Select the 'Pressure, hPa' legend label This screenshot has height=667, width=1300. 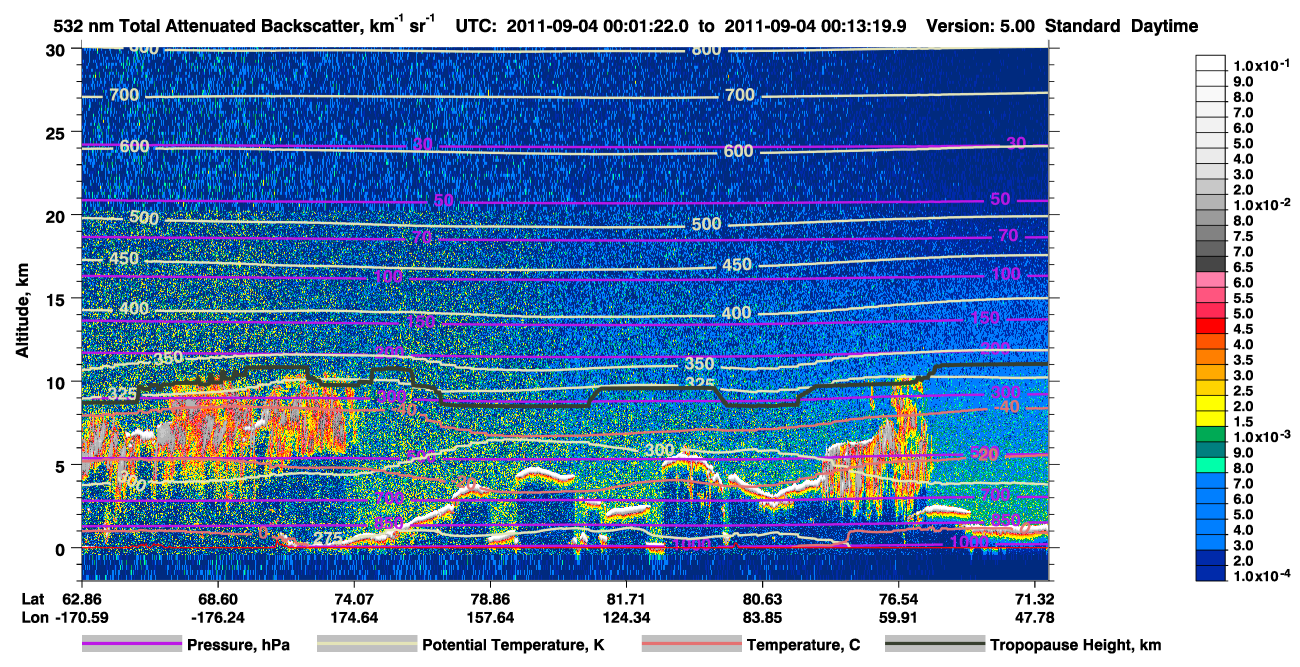coord(238,646)
